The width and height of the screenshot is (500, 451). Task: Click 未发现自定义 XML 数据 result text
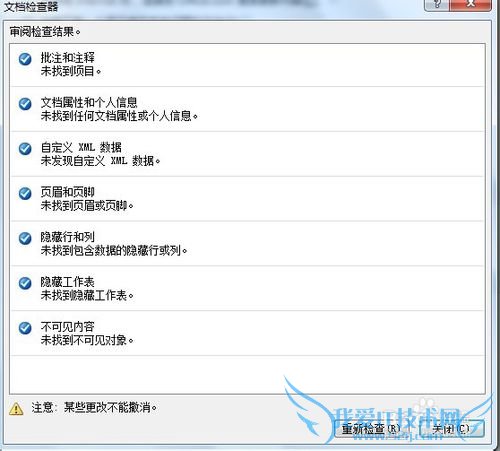(100, 161)
